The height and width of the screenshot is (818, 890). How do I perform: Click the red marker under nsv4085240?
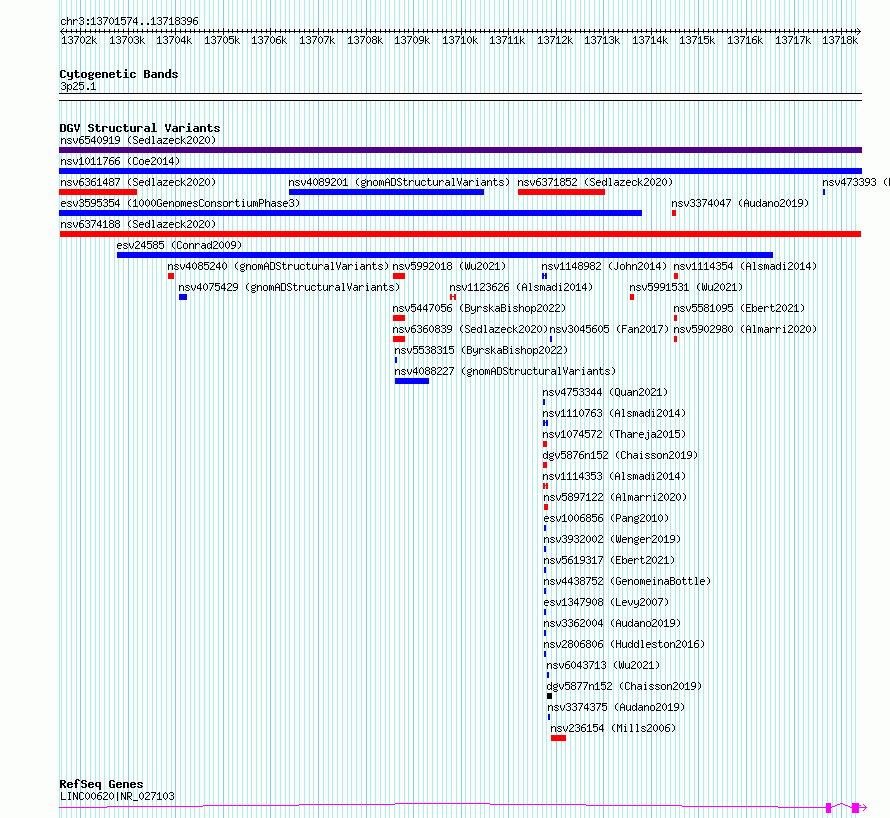point(171,276)
